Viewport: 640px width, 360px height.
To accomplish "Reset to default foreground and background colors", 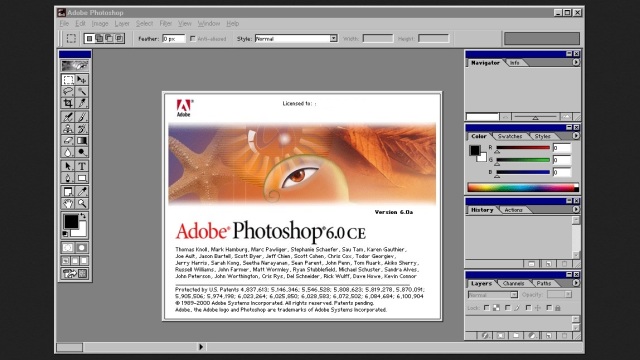I will click(x=65, y=234).
